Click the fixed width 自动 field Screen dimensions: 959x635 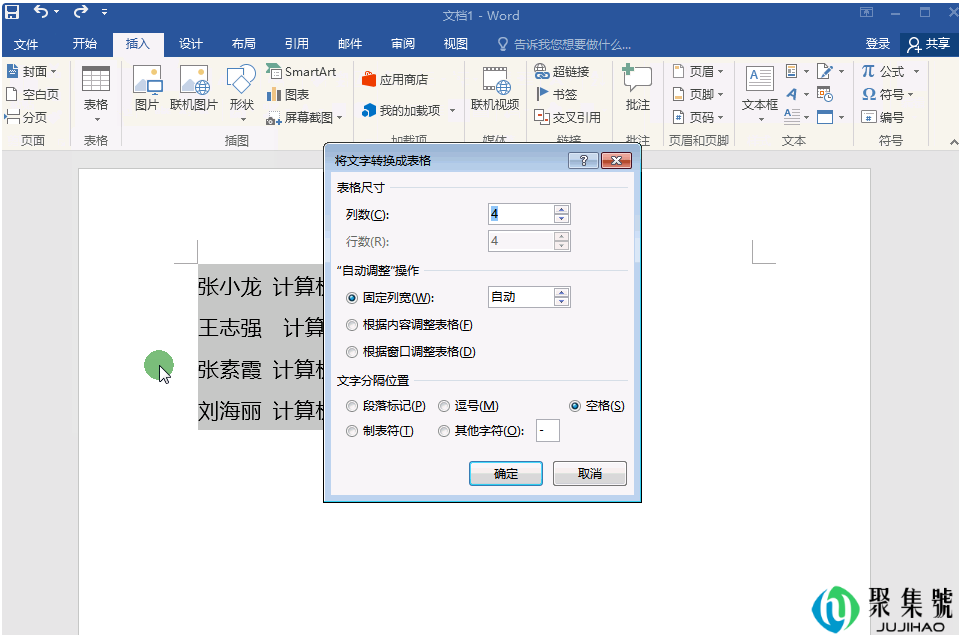pos(521,297)
